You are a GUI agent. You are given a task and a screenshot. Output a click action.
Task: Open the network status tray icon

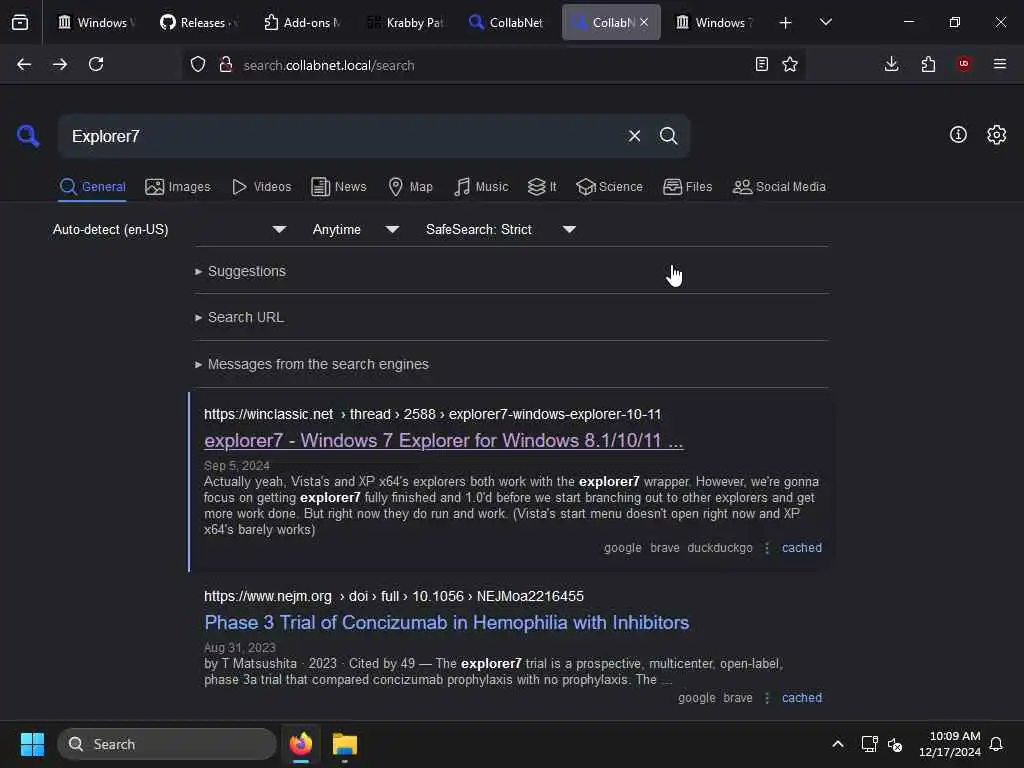[x=869, y=744]
